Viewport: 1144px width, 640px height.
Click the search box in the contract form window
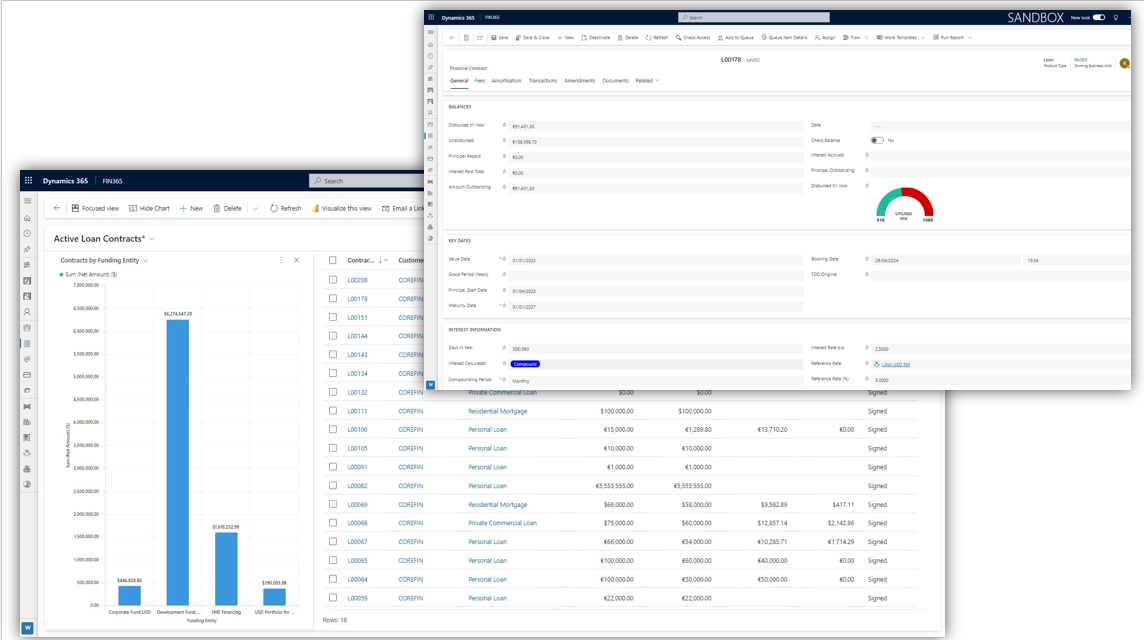click(754, 17)
